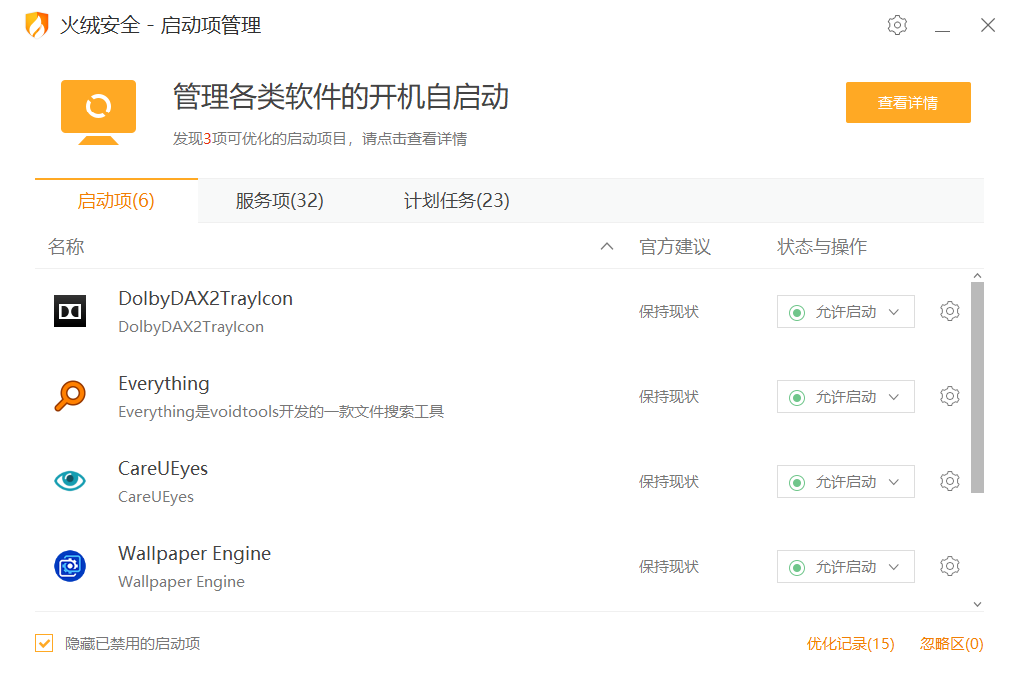
Task: Click the 官方建议 column header
Action: coord(675,247)
